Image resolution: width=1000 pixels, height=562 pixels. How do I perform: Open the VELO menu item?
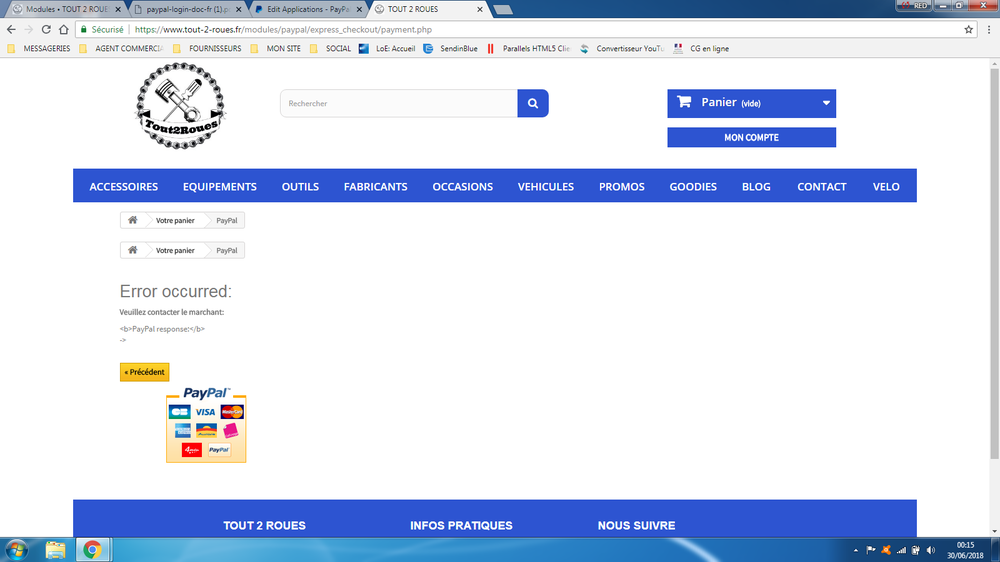[x=886, y=186]
